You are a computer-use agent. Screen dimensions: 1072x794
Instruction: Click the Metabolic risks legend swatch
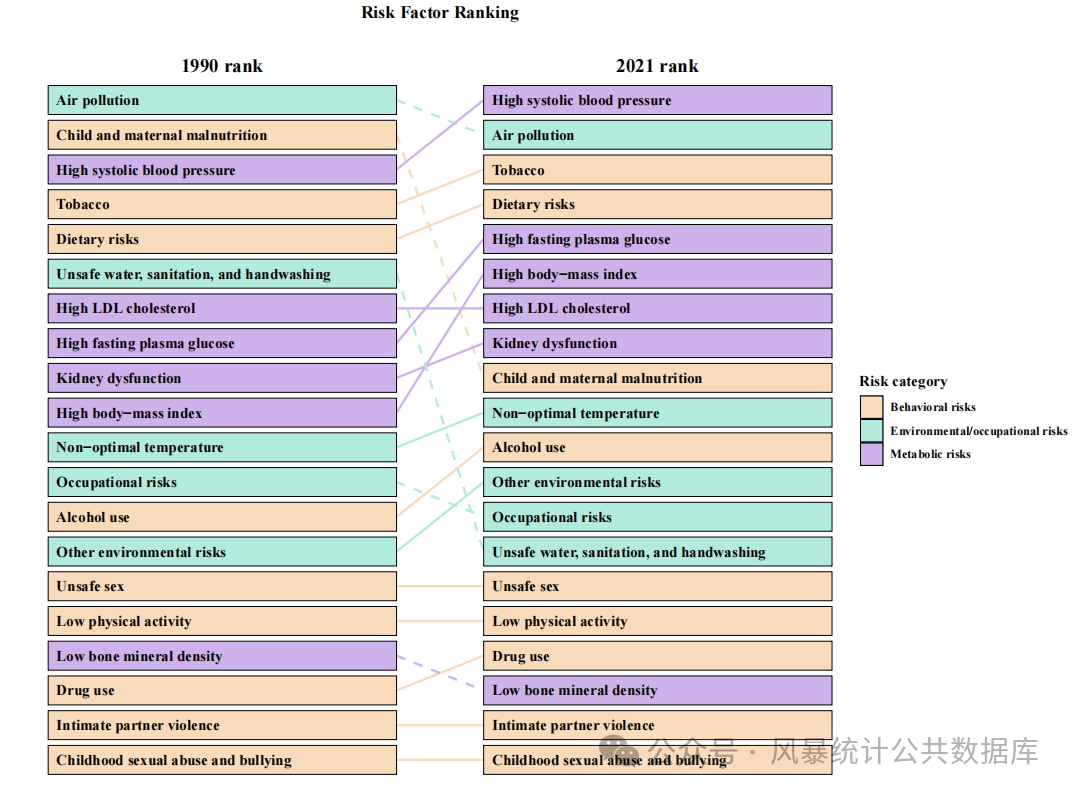[871, 454]
